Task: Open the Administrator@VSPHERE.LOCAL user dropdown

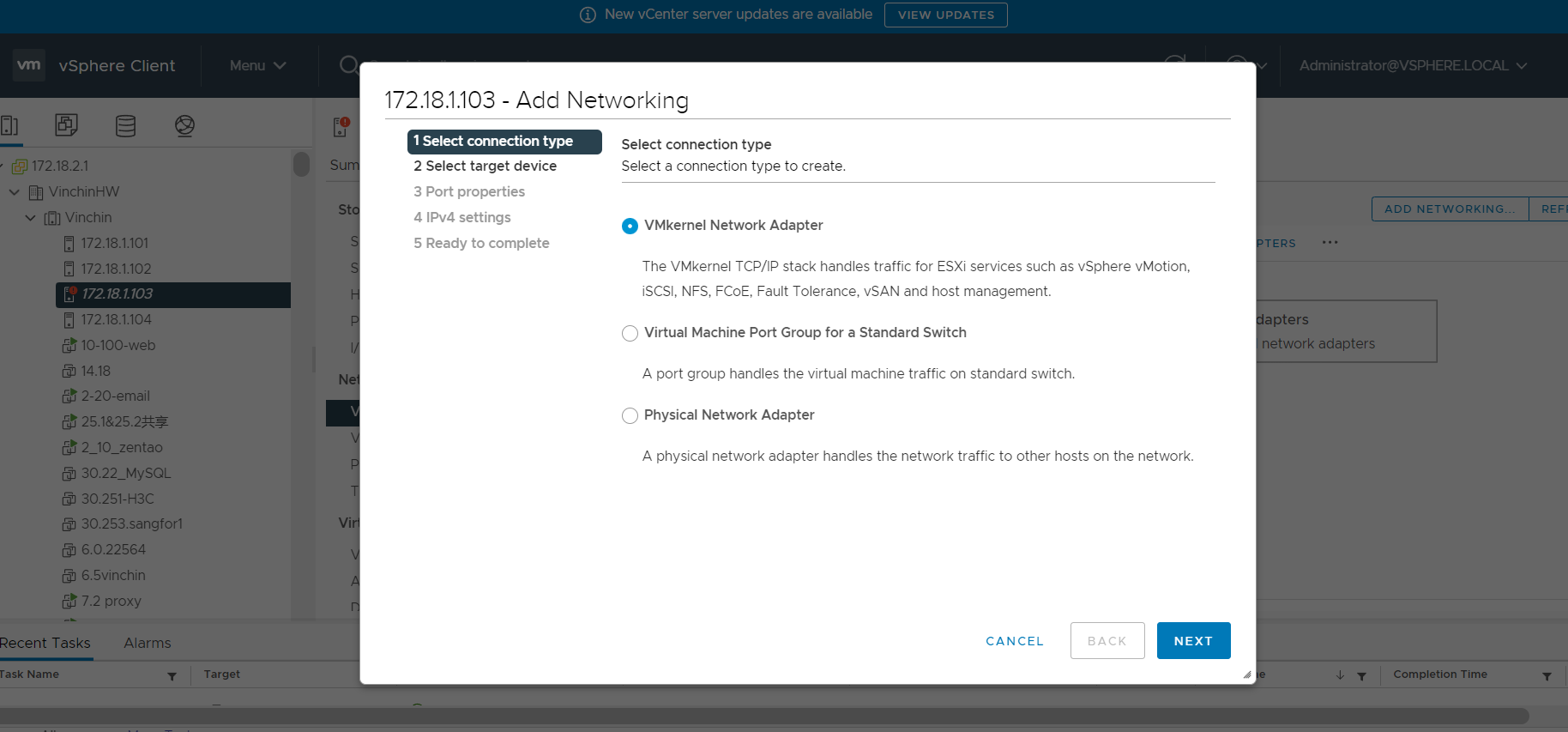Action: (x=1413, y=65)
